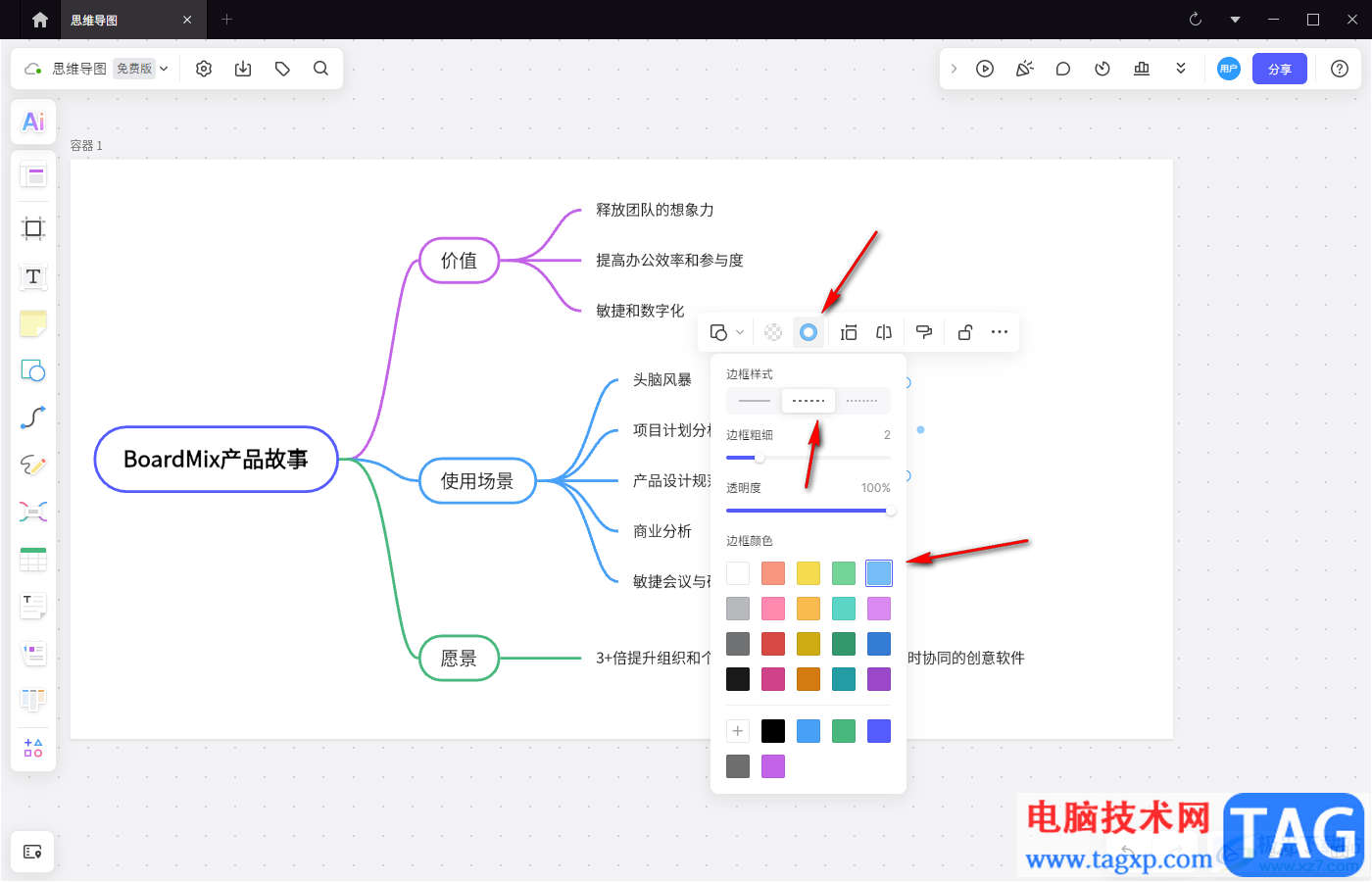This screenshot has height=882, width=1372.
Task: Insert a table from the sidebar
Action: point(33,559)
